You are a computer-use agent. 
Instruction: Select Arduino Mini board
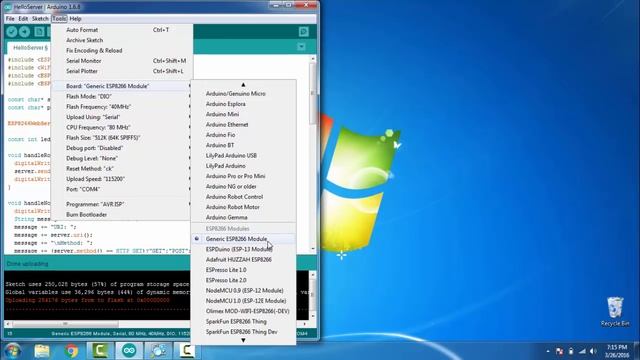coord(243,114)
